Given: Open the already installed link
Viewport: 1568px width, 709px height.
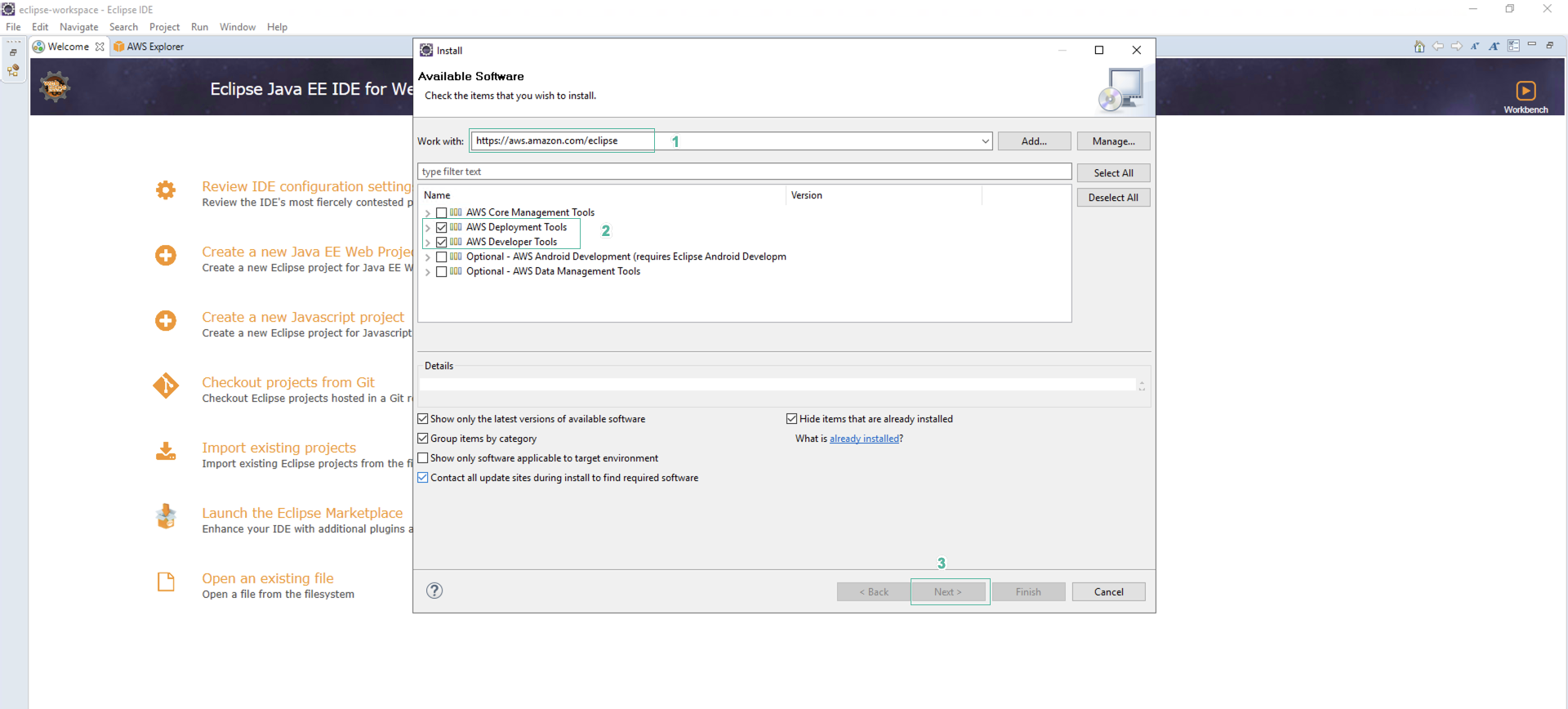Looking at the screenshot, I should tap(864, 439).
